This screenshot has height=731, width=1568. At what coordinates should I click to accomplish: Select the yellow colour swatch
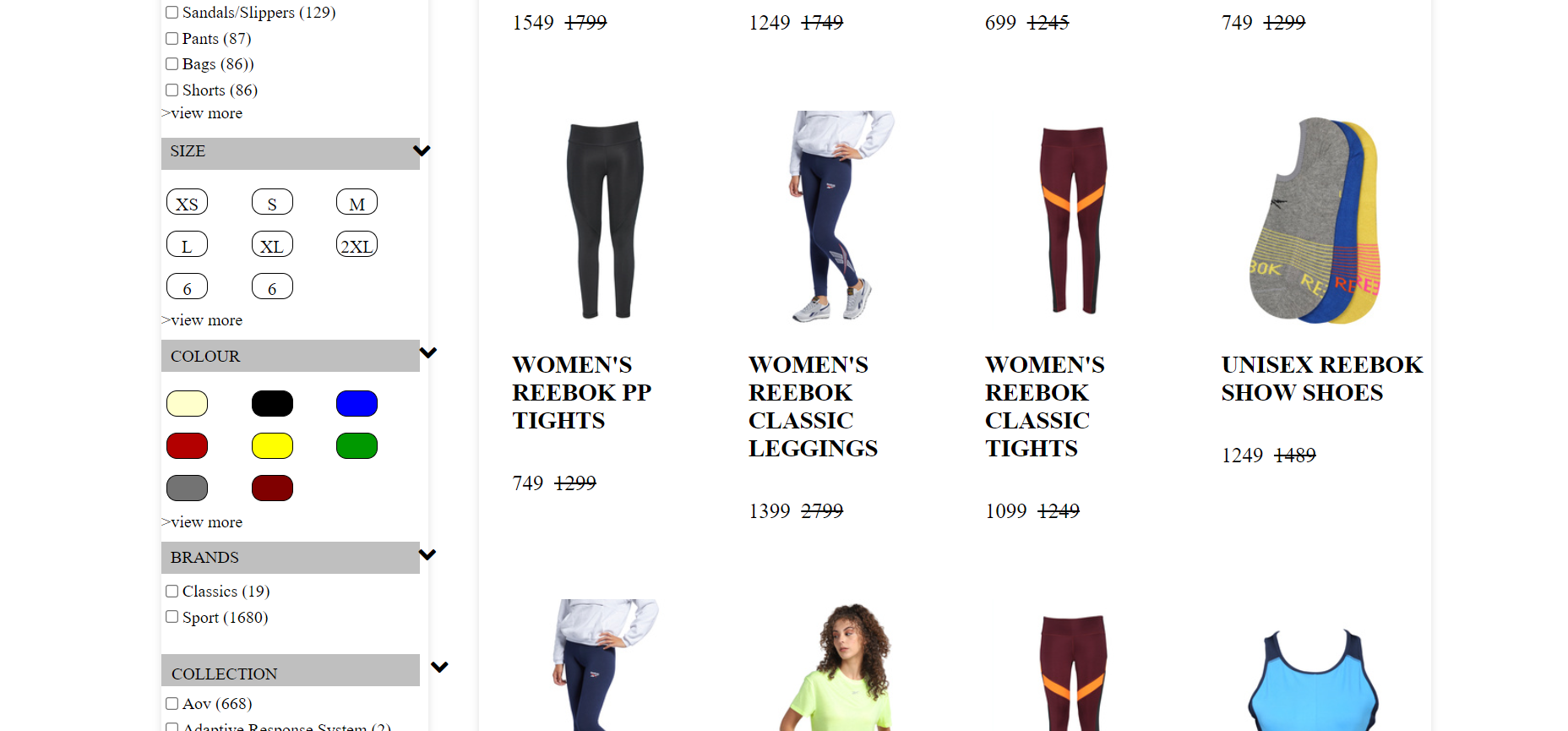(x=272, y=445)
